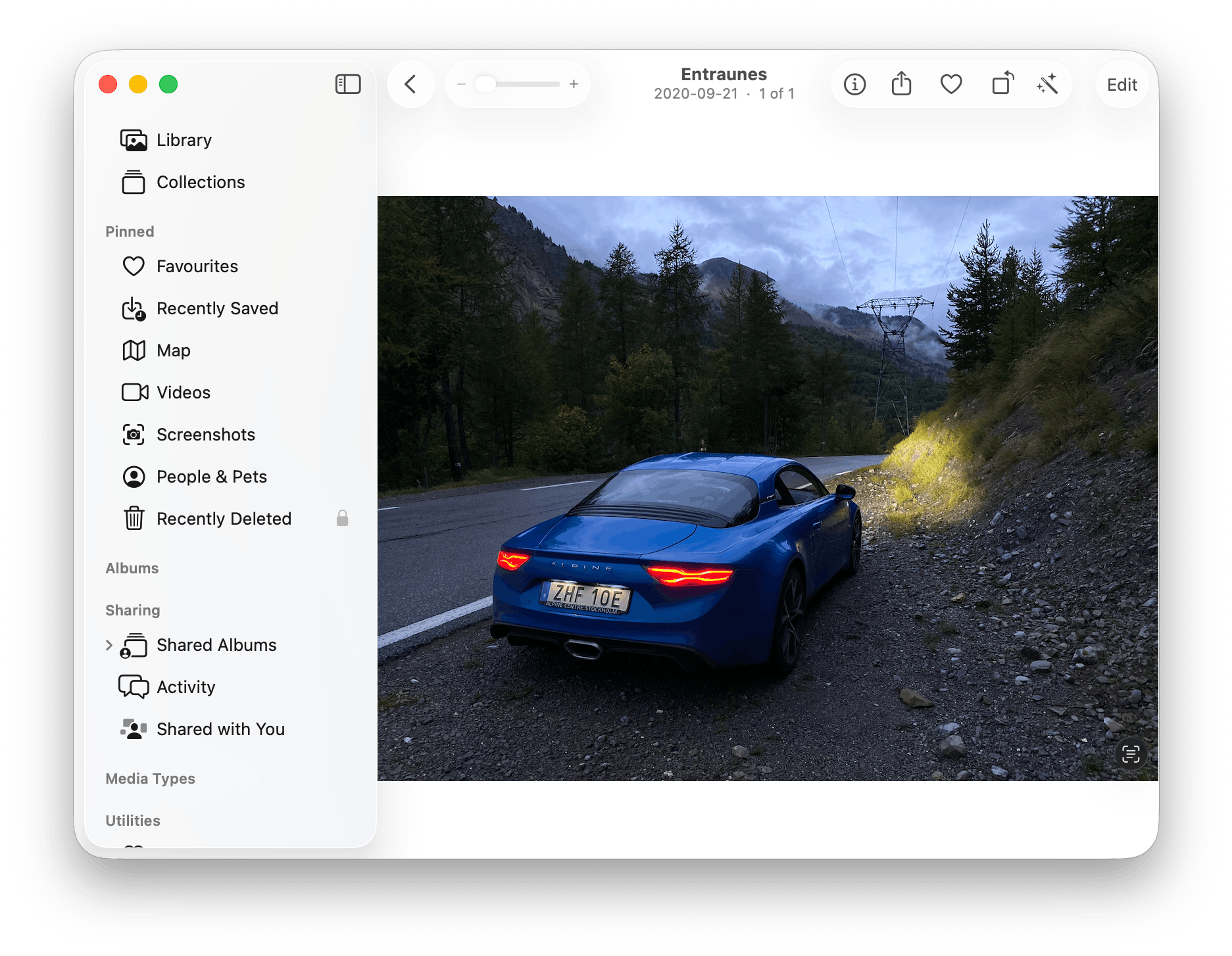Image resolution: width=1232 pixels, height=956 pixels.
Task: Click the zoom in plus button
Action: click(574, 84)
